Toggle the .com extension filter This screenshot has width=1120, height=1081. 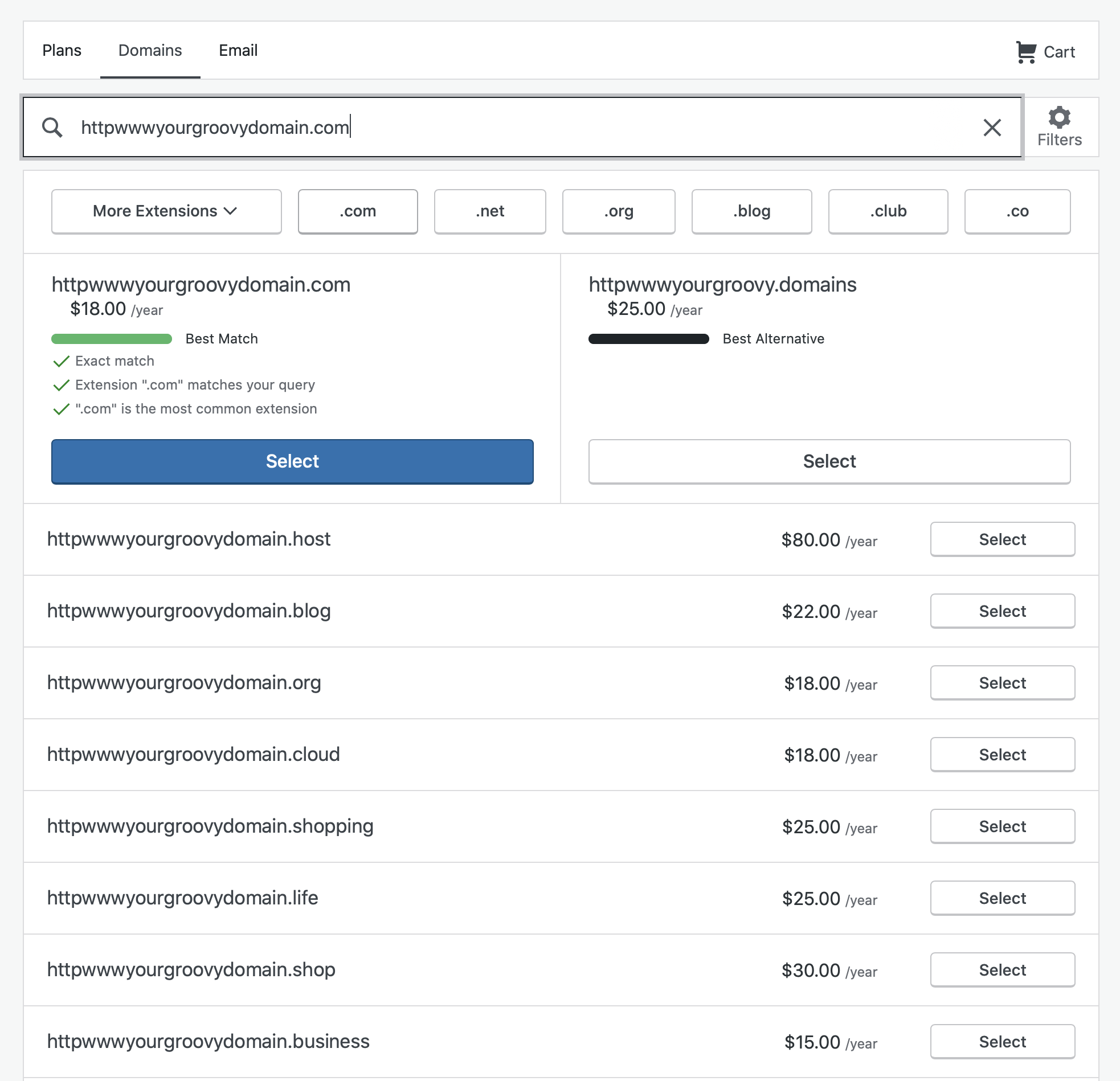358,211
